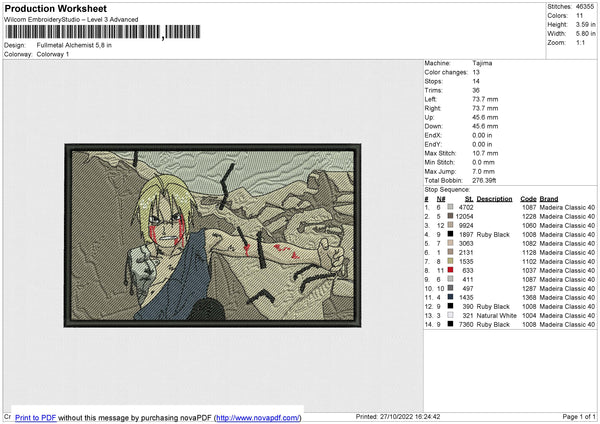The image size is (600, 424).
Task: Select the Natural White description in row 13
Action: point(496,315)
